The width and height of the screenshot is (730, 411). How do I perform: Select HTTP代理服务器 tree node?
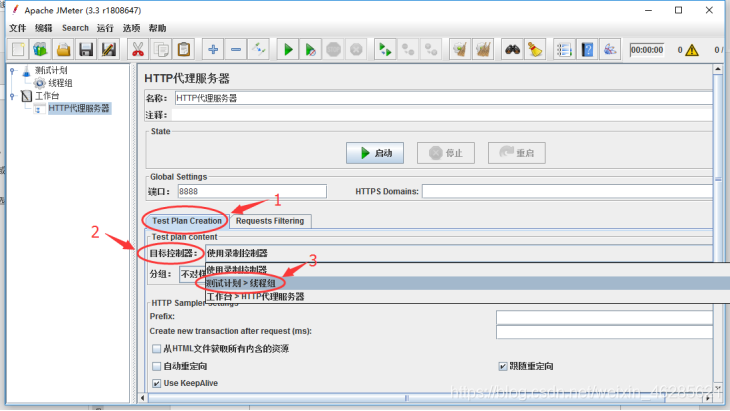(x=79, y=108)
